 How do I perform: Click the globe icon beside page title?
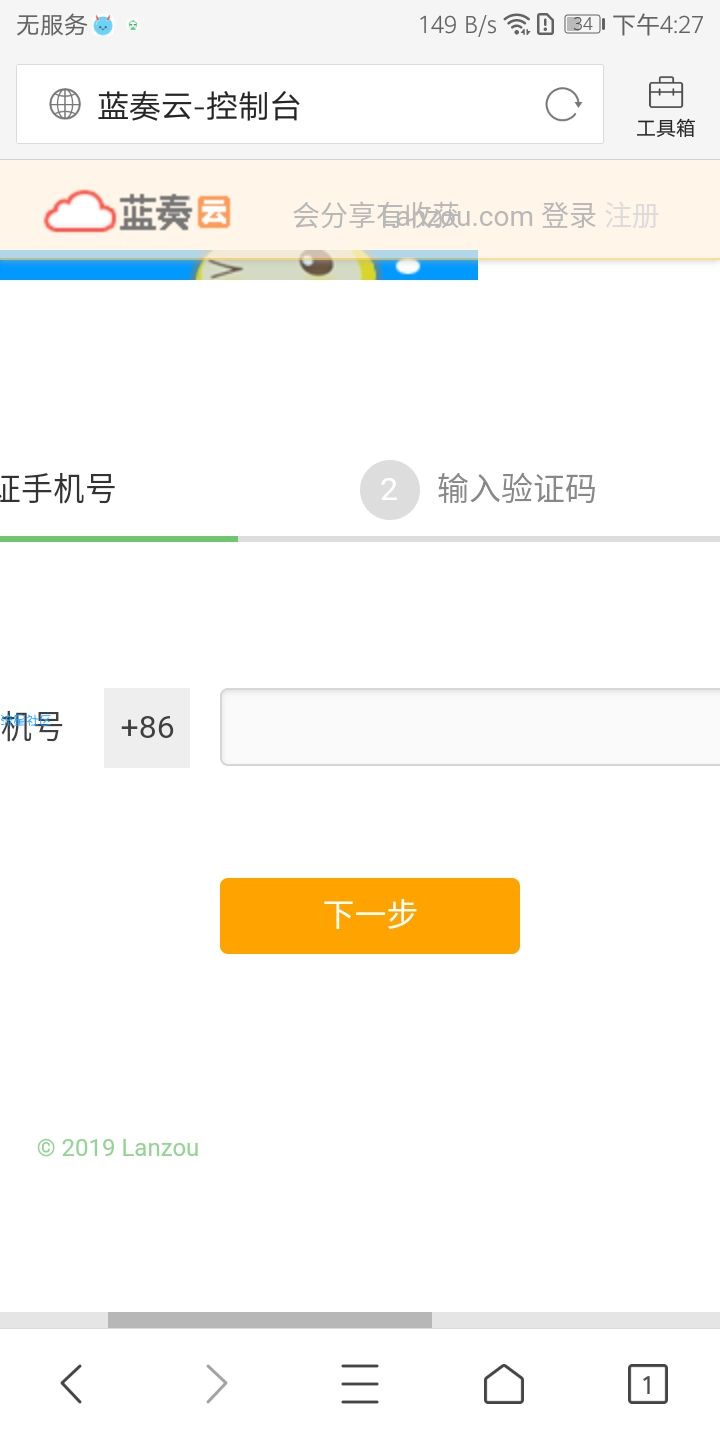pos(65,105)
